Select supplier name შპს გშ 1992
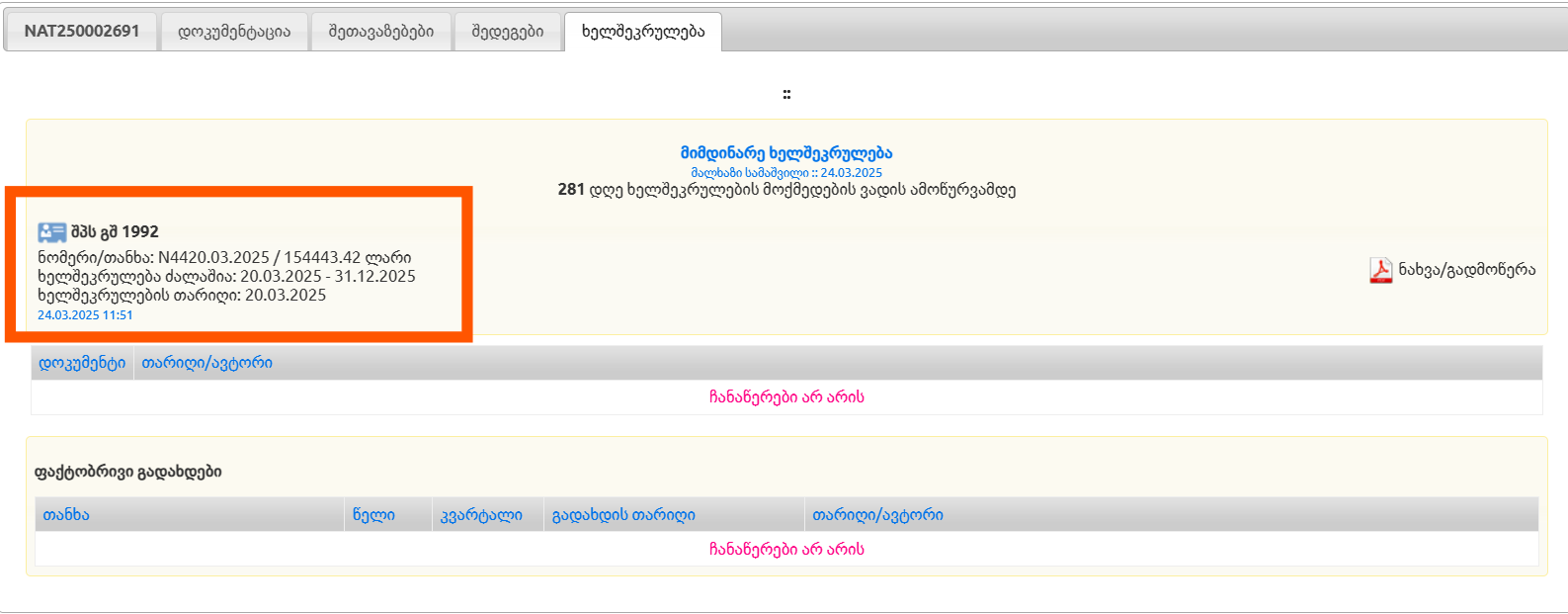Viewport: 1568px width, 614px height. [115, 231]
